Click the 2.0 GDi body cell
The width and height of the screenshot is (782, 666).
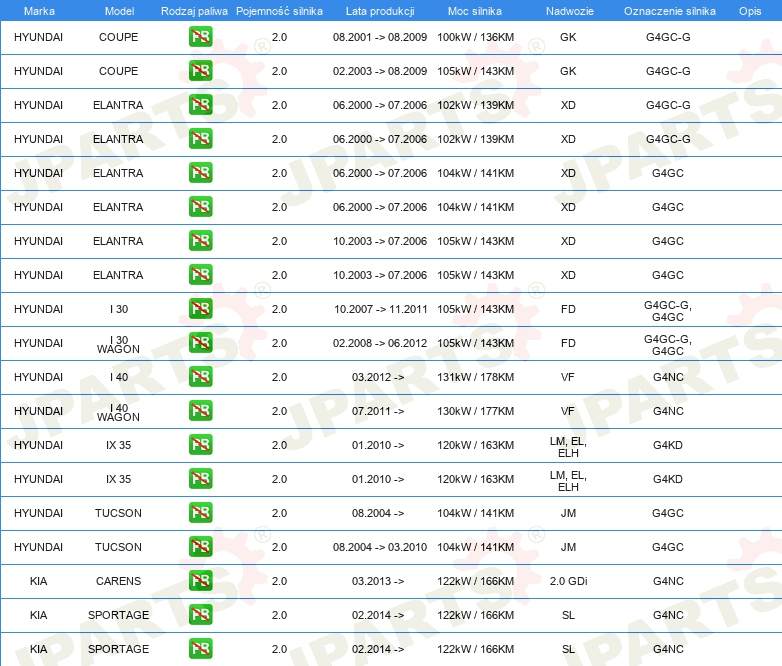pos(568,581)
